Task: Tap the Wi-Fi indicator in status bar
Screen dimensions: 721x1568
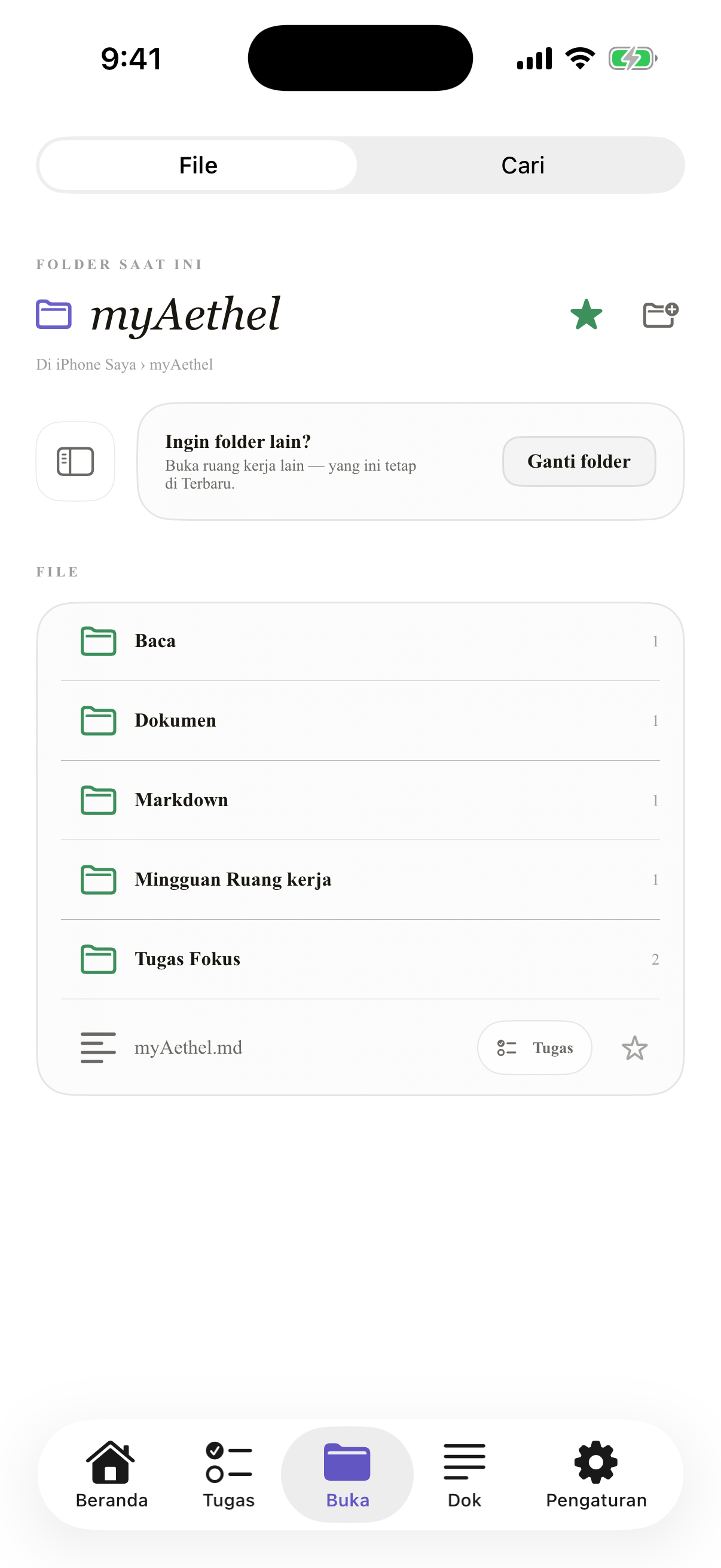Action: (579, 59)
